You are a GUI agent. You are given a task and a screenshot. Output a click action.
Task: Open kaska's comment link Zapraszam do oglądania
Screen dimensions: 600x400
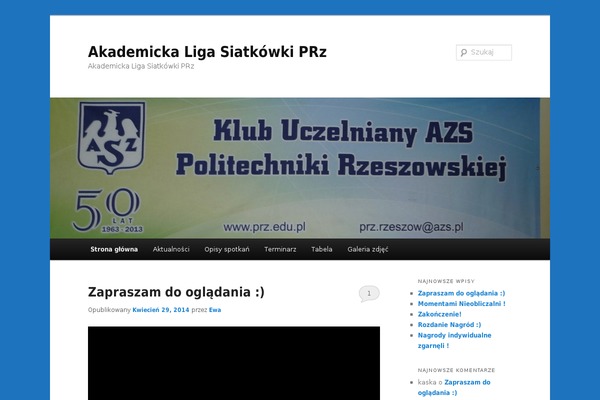click(x=454, y=387)
